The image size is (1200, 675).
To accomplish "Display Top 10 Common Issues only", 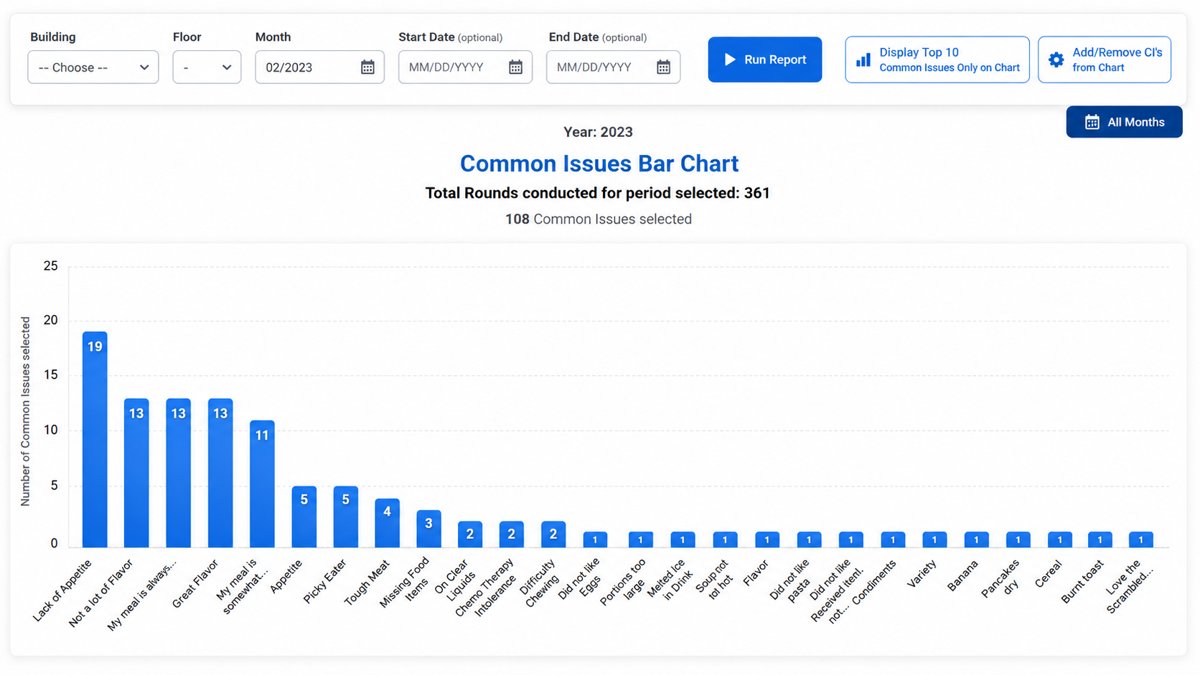I will [937, 60].
